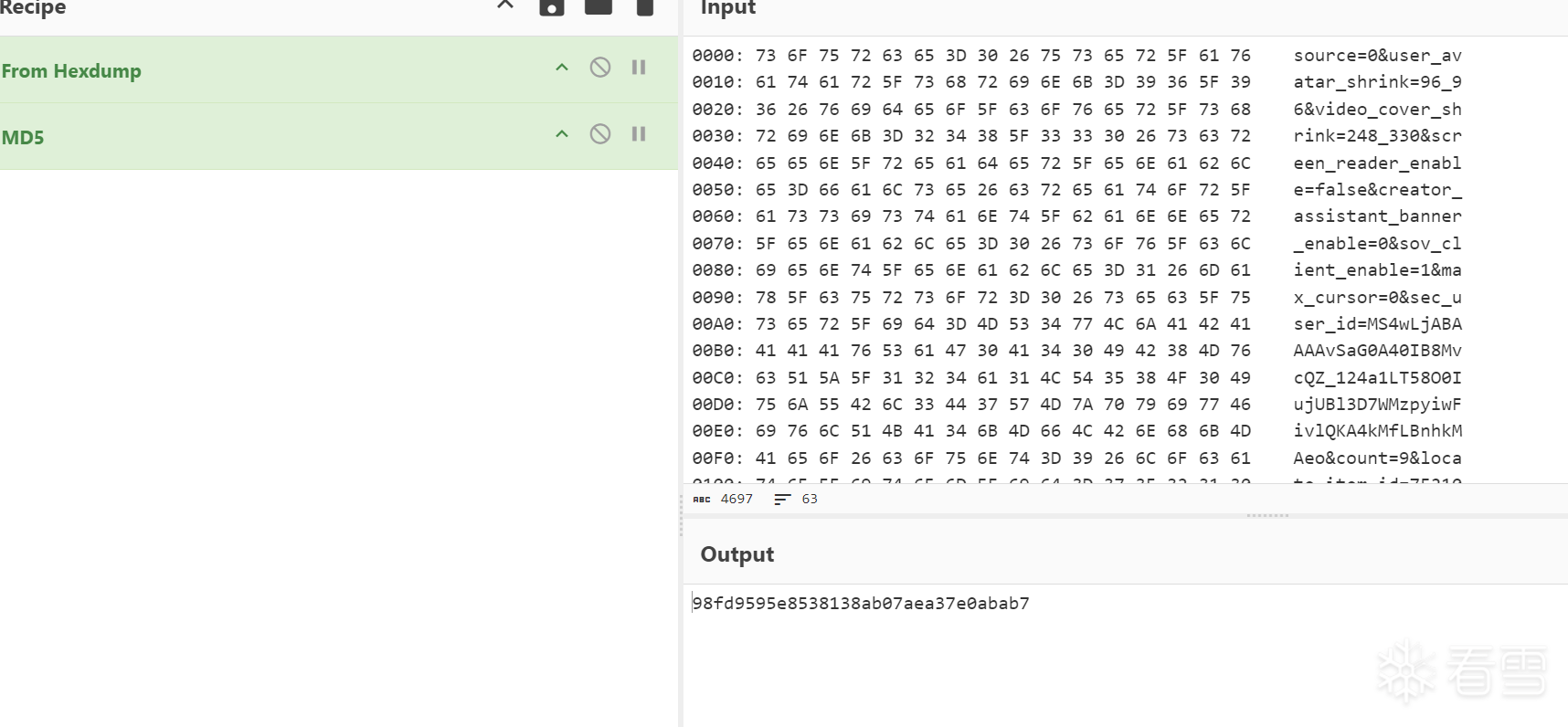Disable the From Hexdump operation
This screenshot has width=1568, height=727.
pyautogui.click(x=599, y=68)
